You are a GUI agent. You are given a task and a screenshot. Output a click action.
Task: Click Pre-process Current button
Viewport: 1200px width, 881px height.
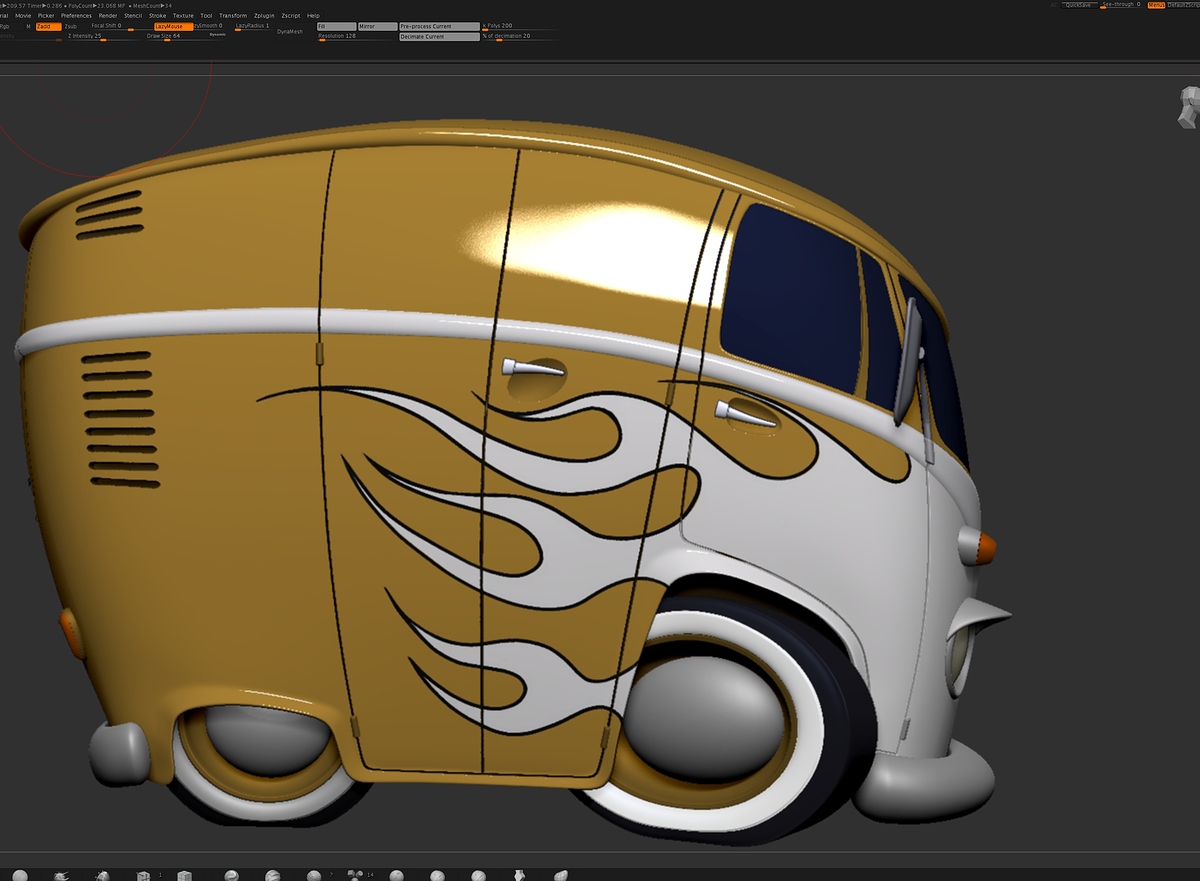tap(440, 26)
